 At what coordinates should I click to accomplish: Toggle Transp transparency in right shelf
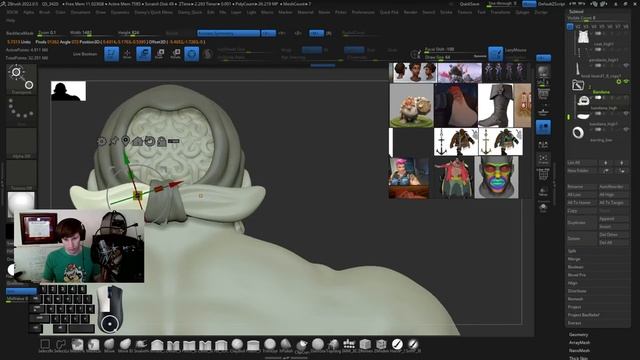tap(543, 192)
